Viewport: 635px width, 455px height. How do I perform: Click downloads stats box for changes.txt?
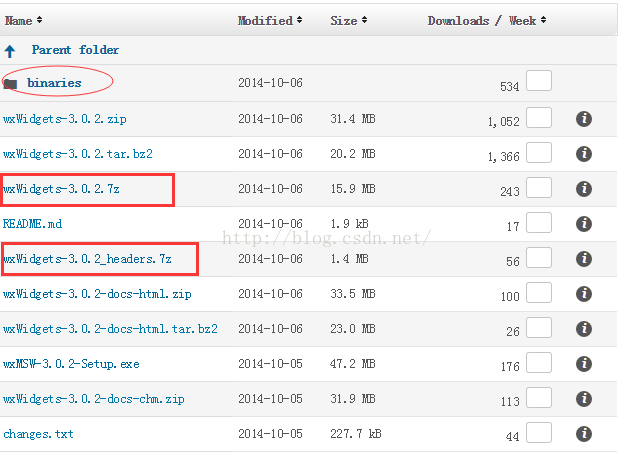tap(539, 433)
